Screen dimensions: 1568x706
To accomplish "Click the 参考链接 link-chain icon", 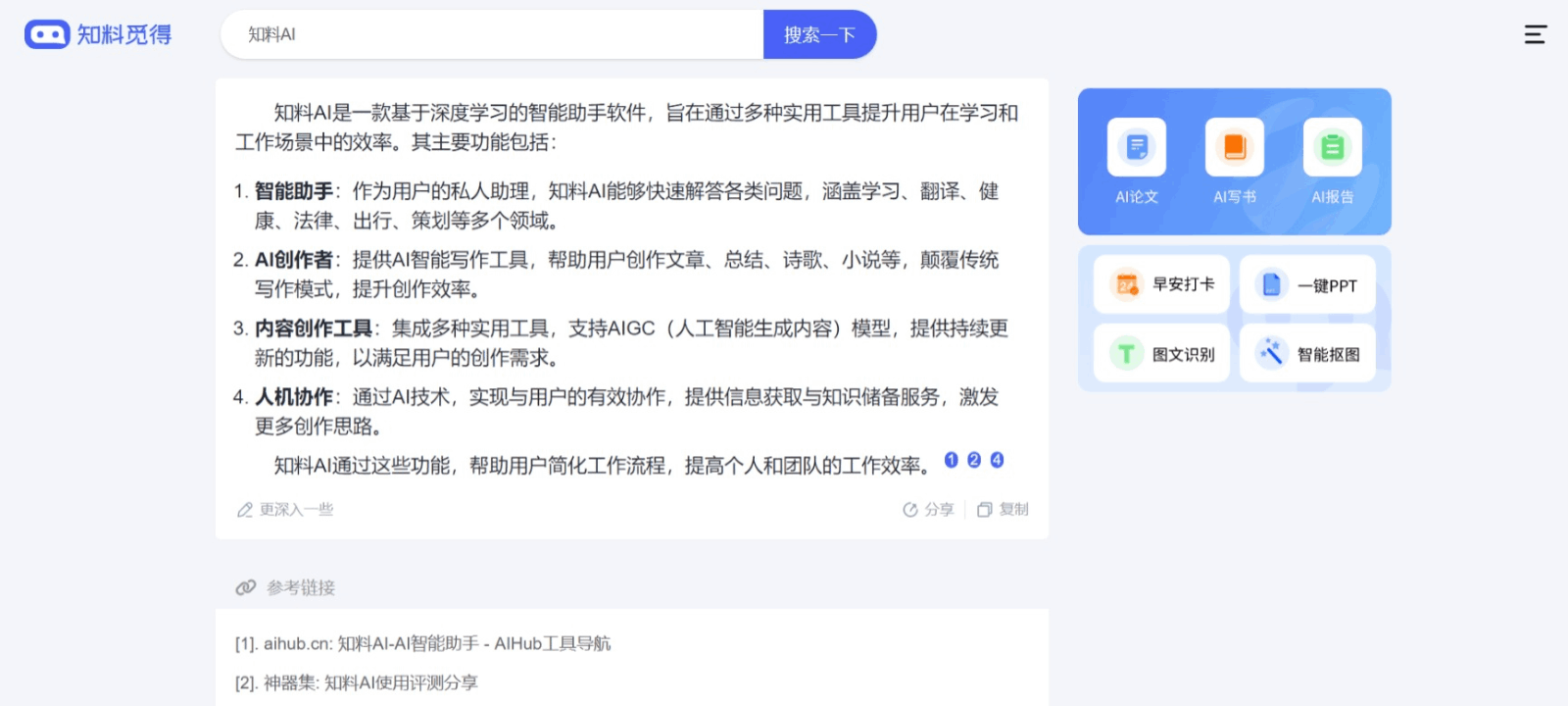I will coord(246,587).
